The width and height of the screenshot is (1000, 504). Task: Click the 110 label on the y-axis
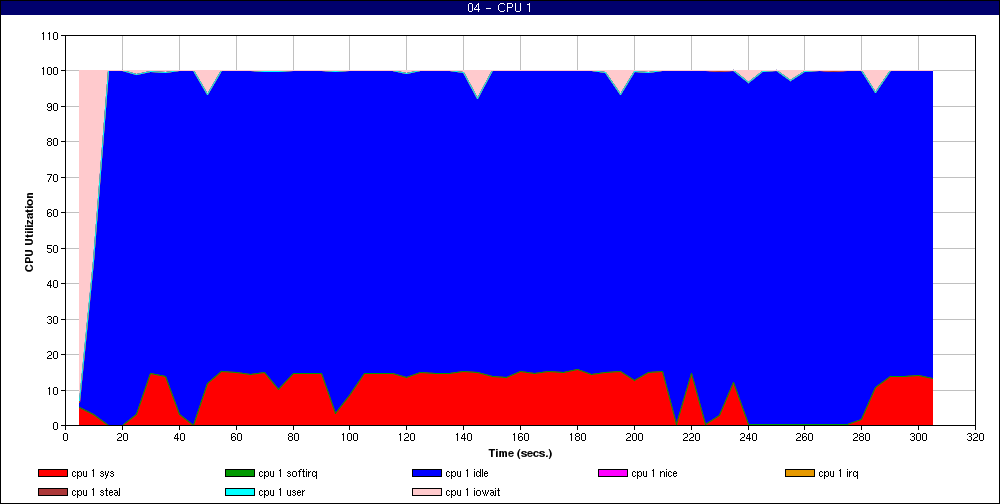coord(52,36)
